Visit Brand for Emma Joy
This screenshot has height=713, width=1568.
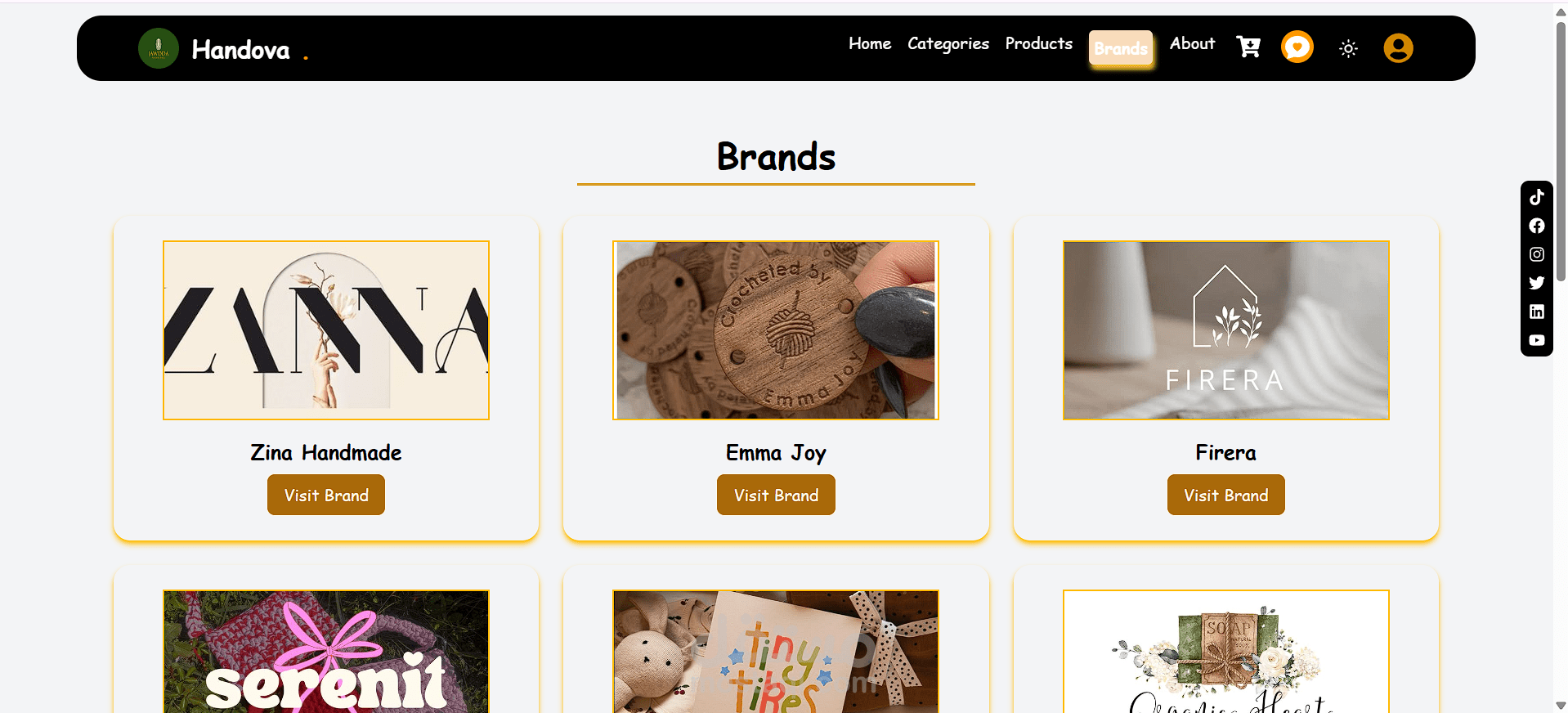pyautogui.click(x=776, y=495)
